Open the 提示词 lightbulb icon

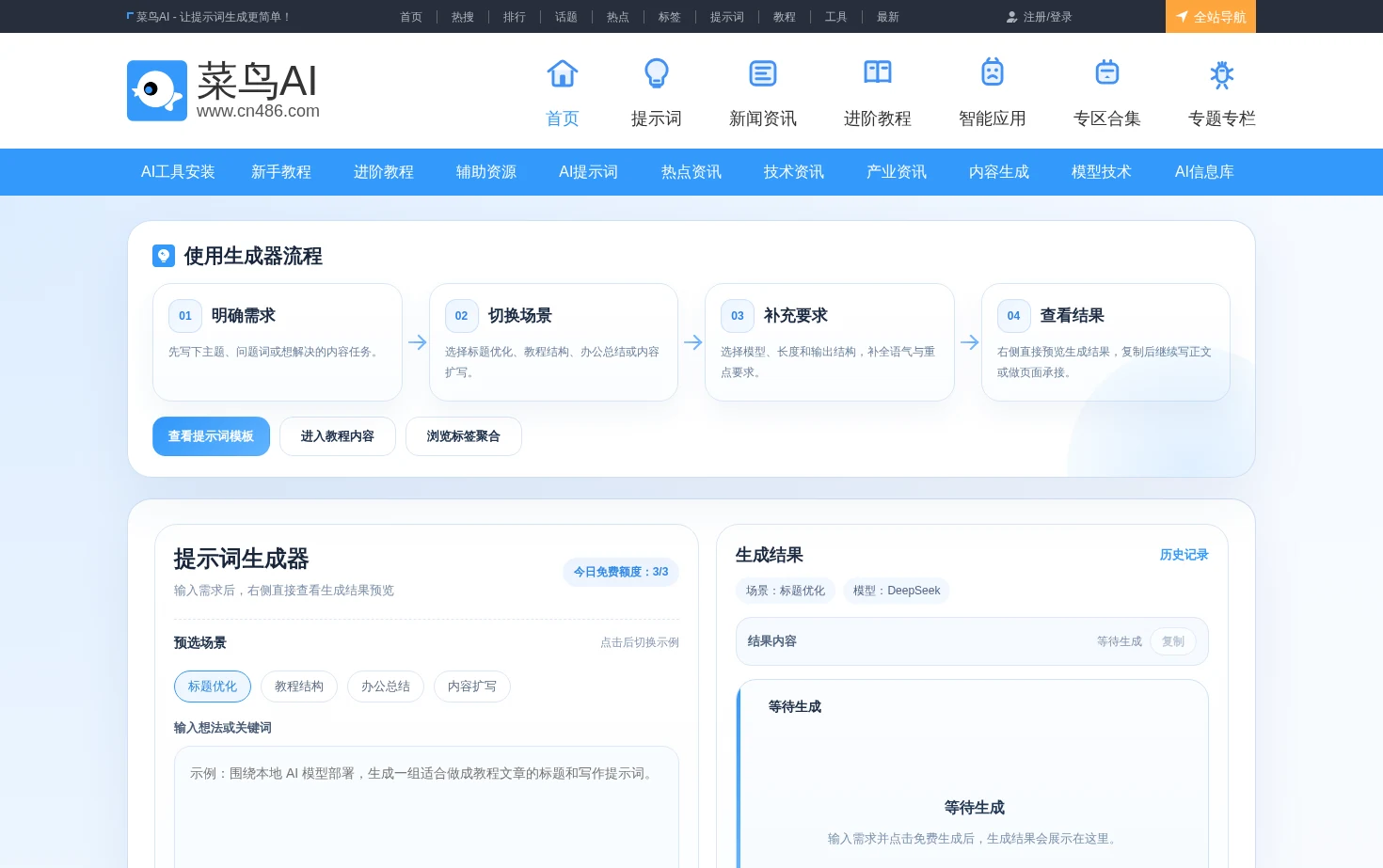click(x=657, y=73)
